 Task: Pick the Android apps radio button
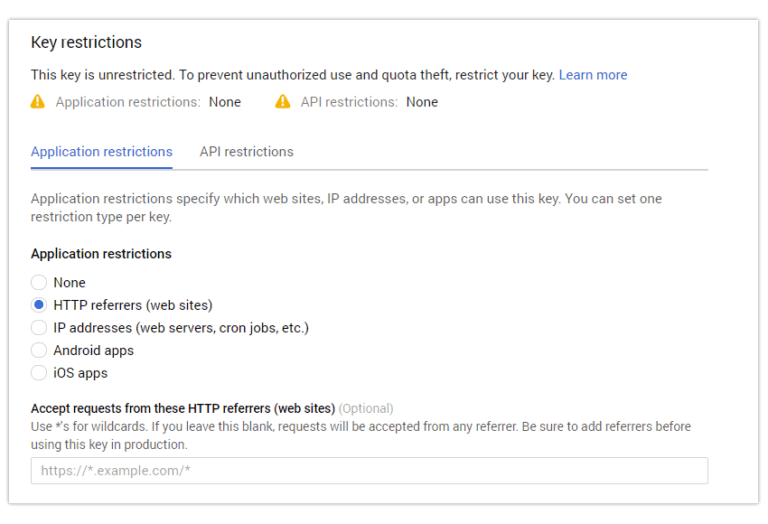pos(39,350)
